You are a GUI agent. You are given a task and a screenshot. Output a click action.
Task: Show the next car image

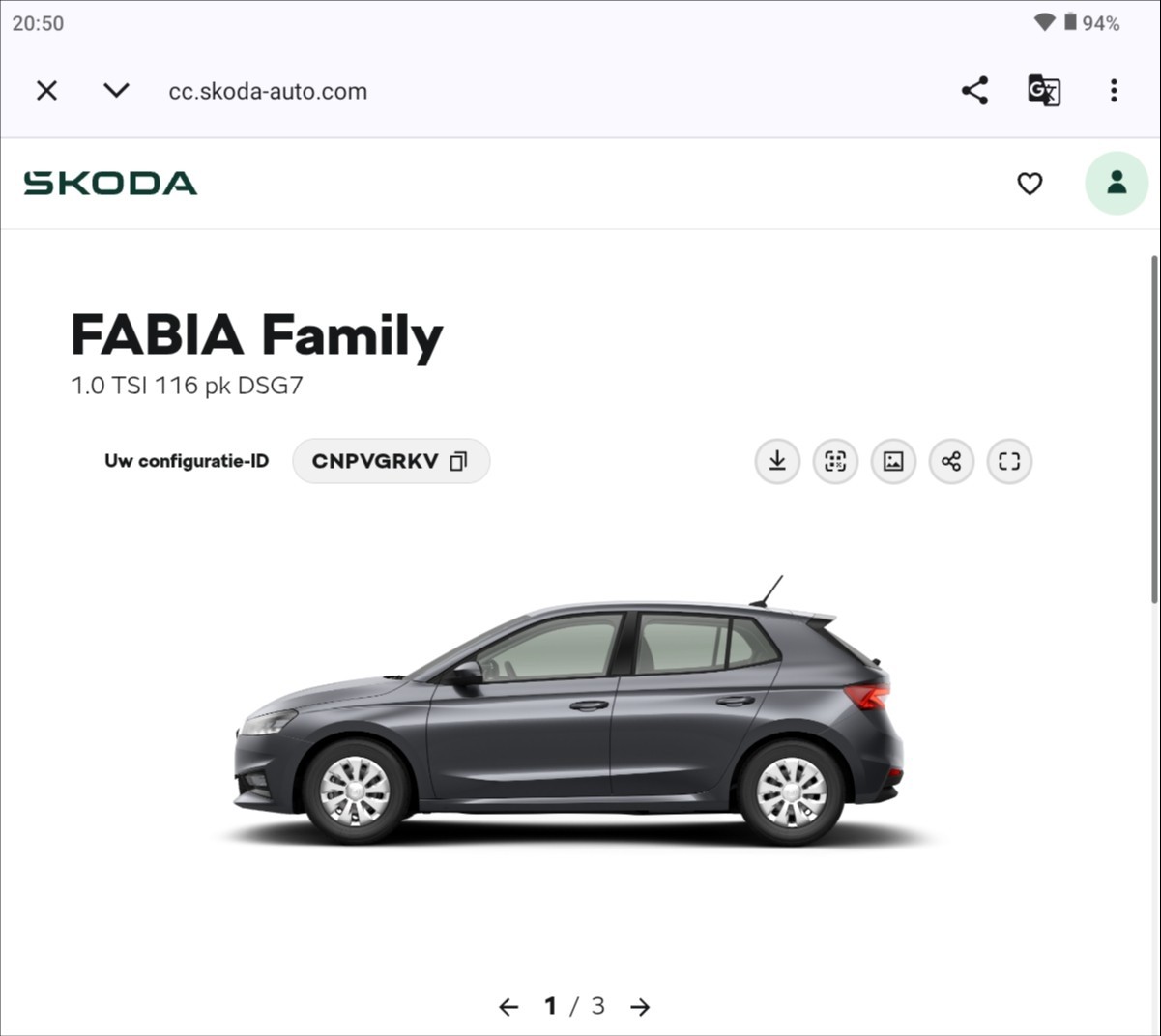coord(640,1007)
